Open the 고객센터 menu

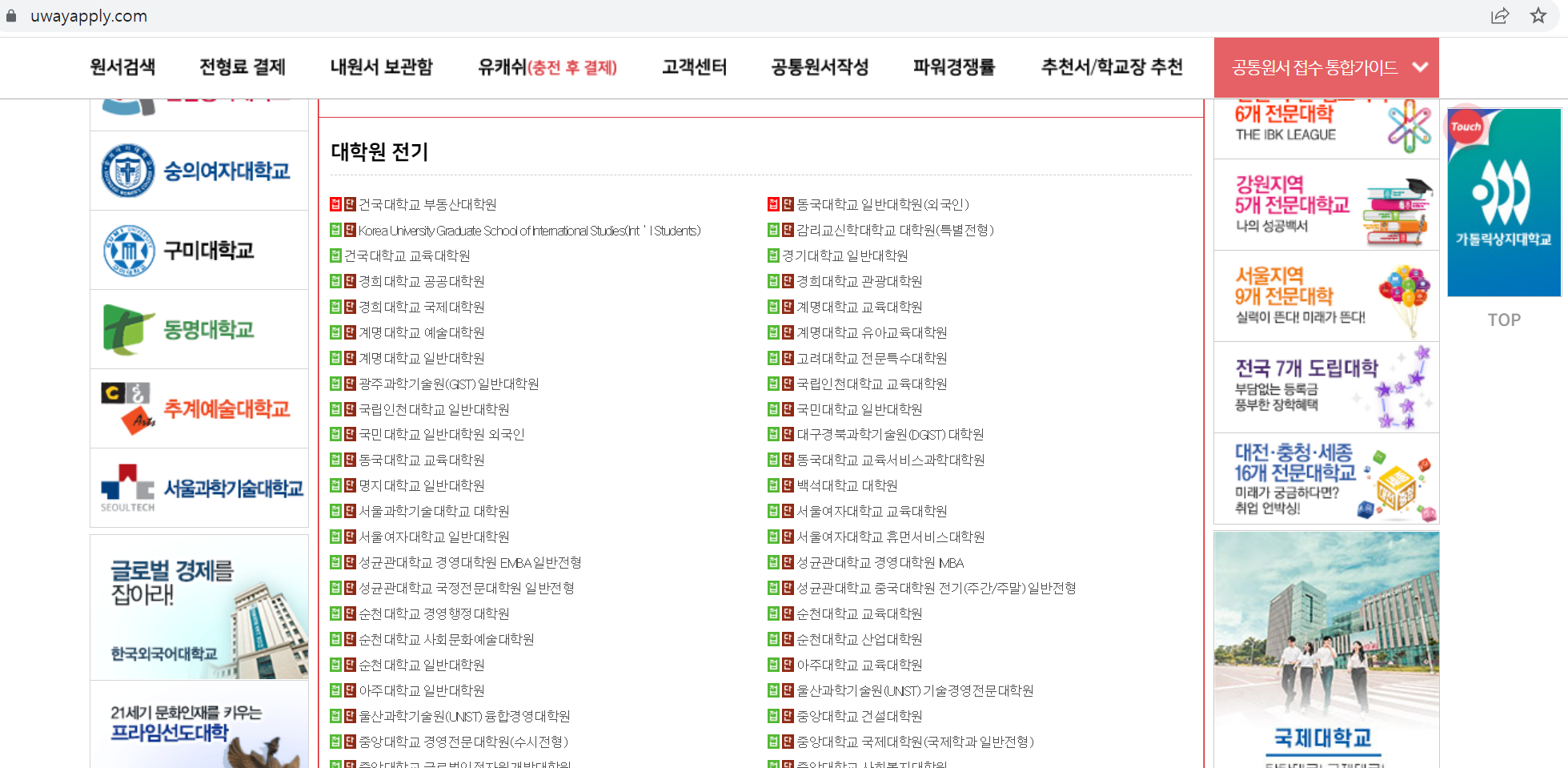coord(694,67)
